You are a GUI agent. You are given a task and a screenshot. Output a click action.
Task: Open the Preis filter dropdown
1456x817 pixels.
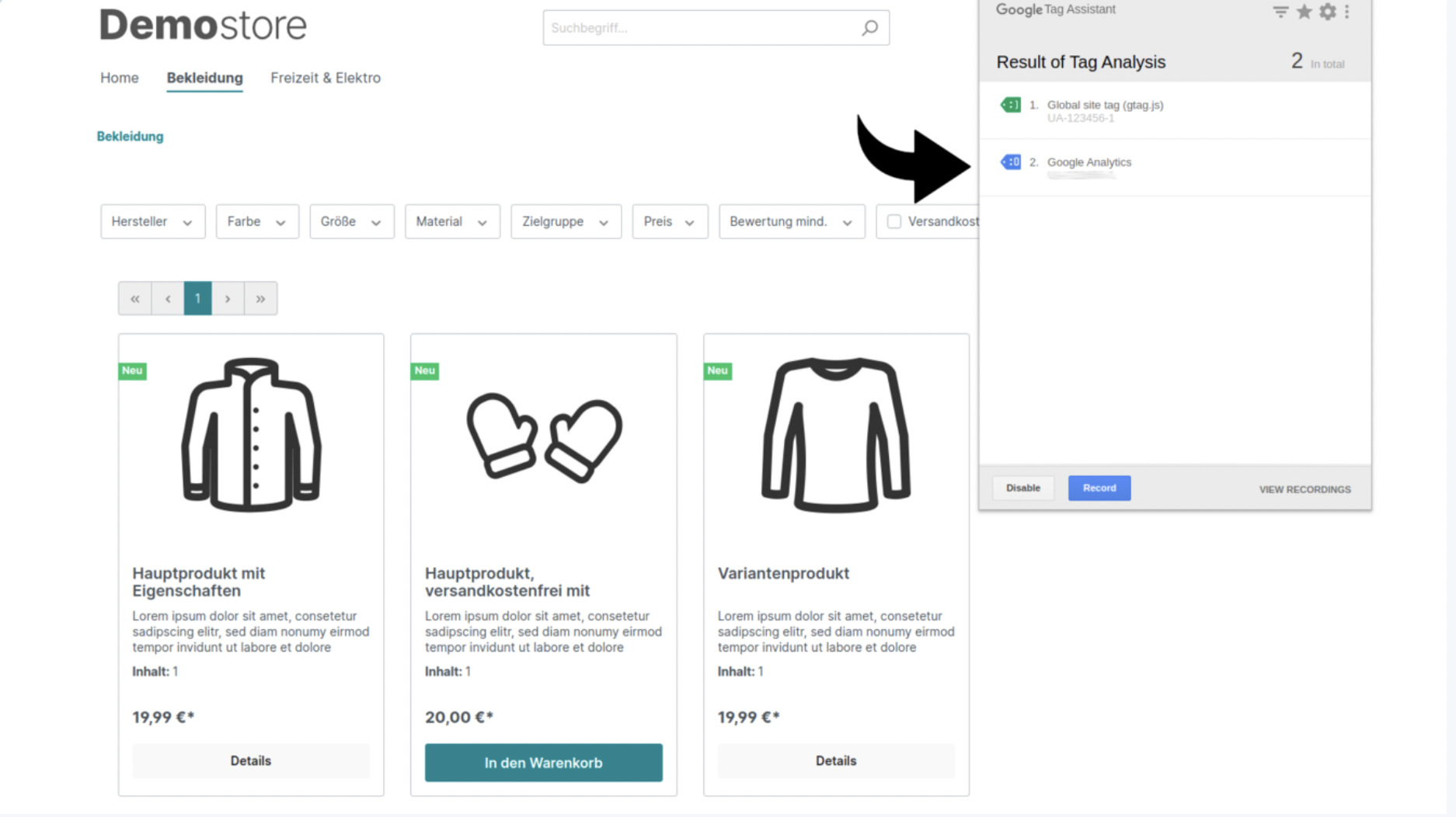pos(669,221)
